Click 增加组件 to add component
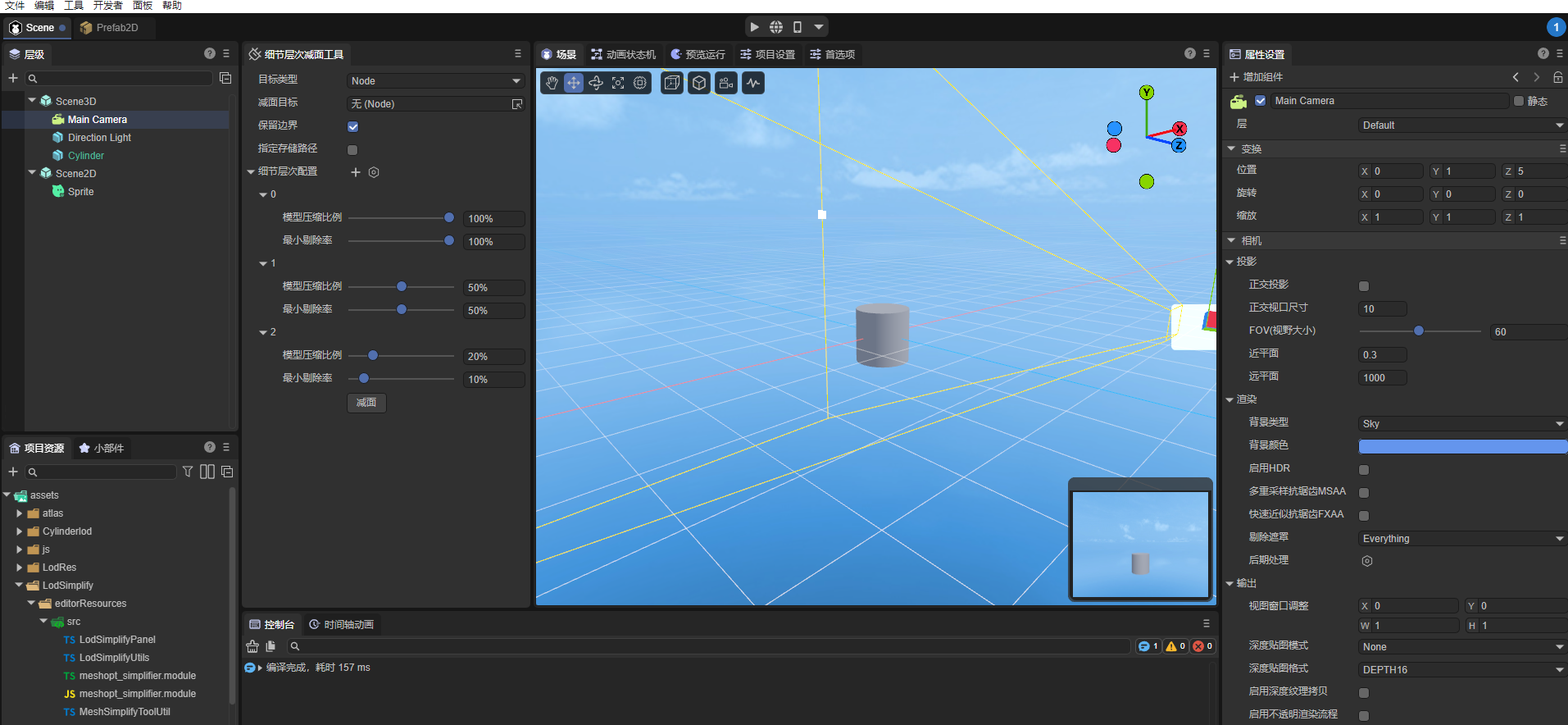Screen dimensions: 1568x725 1256,77
